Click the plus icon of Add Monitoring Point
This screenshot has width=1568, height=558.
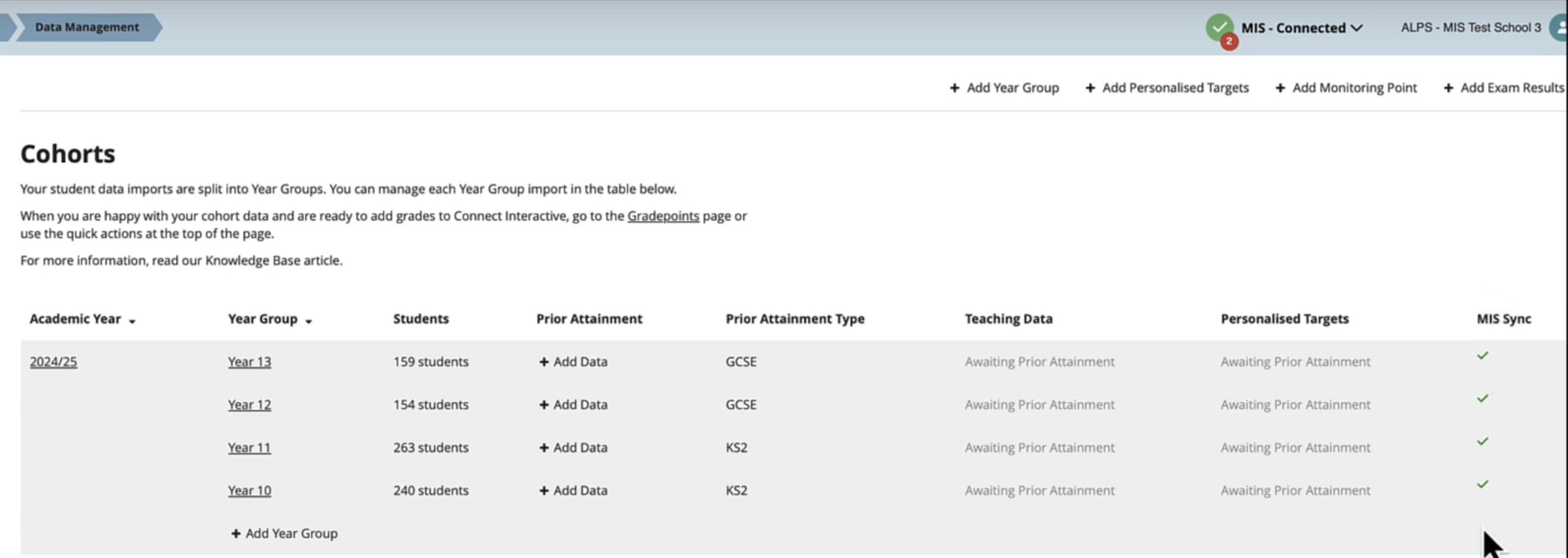[1280, 88]
